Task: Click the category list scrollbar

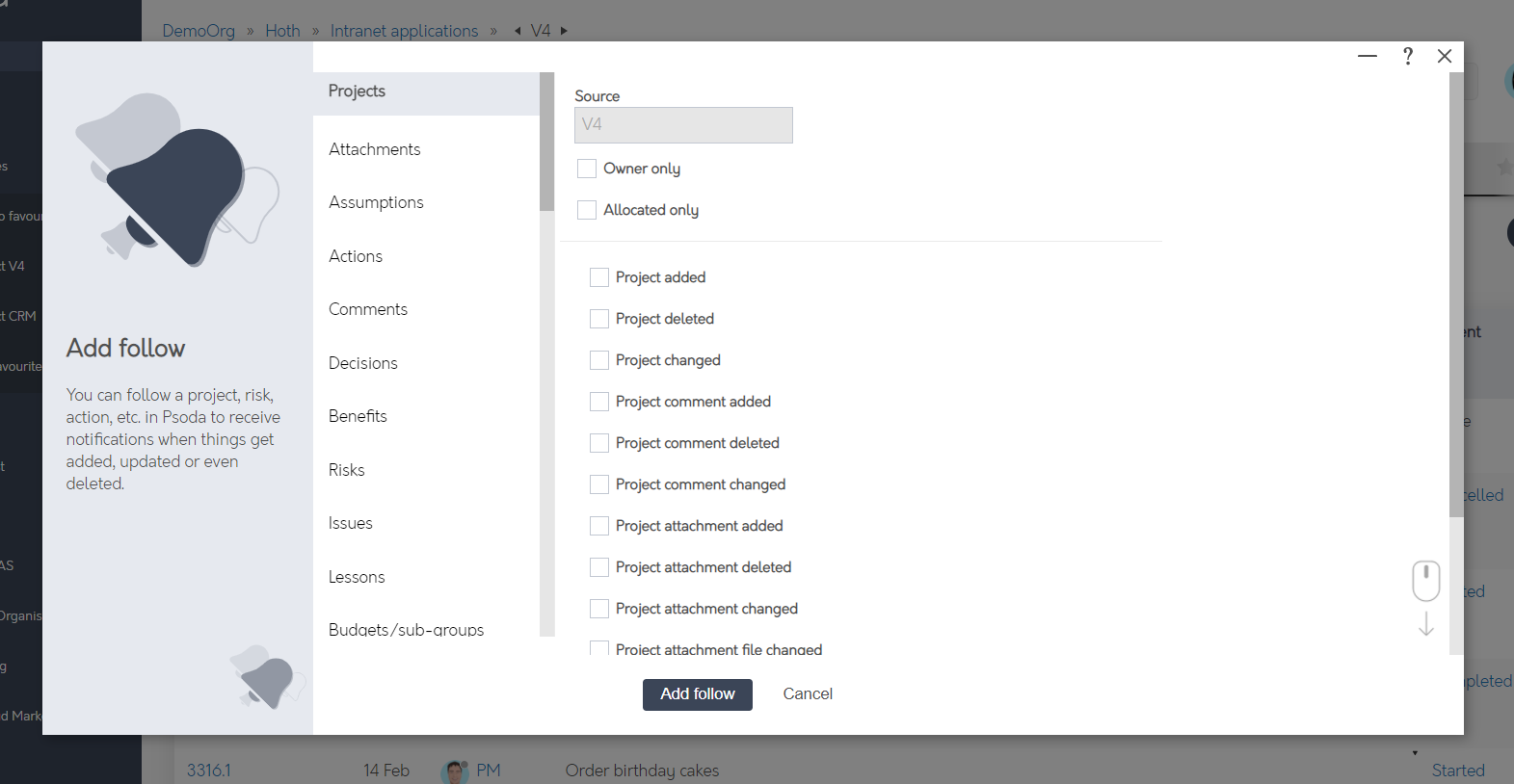Action: point(547,142)
